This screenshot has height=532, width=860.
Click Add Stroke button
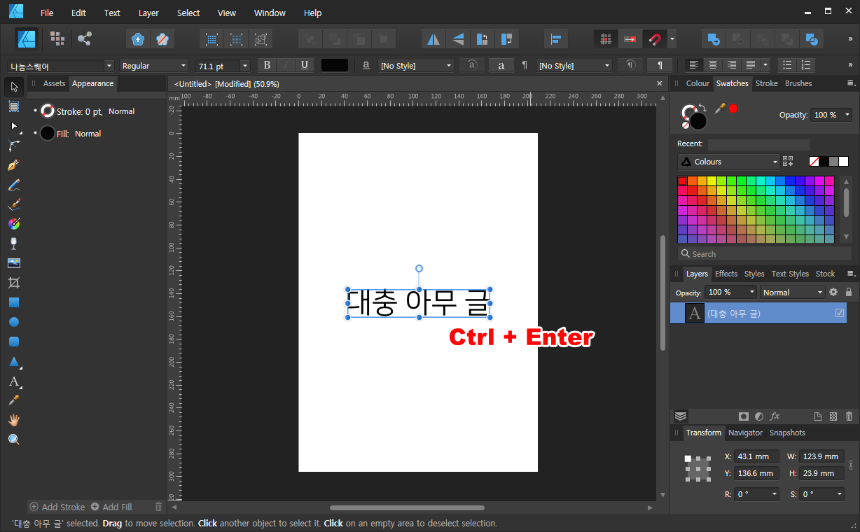pyautogui.click(x=58, y=507)
